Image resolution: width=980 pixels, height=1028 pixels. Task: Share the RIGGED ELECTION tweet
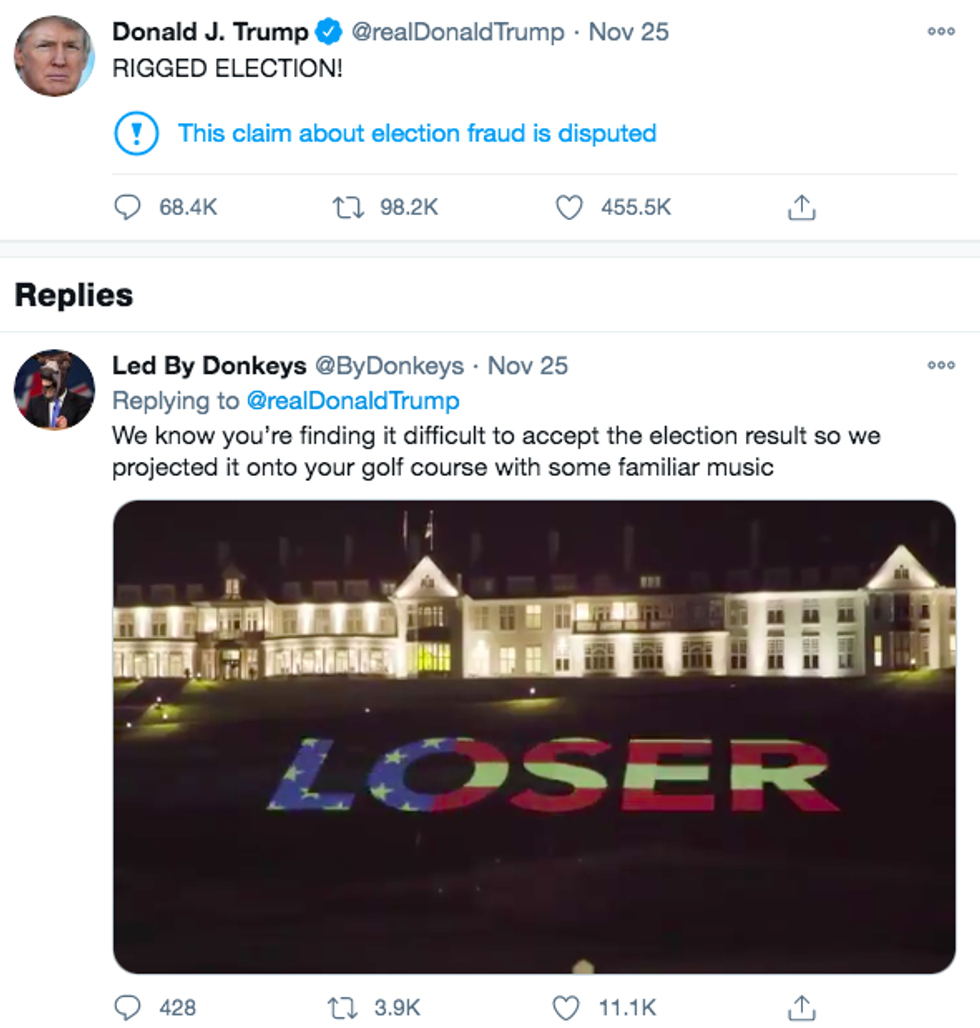point(802,207)
